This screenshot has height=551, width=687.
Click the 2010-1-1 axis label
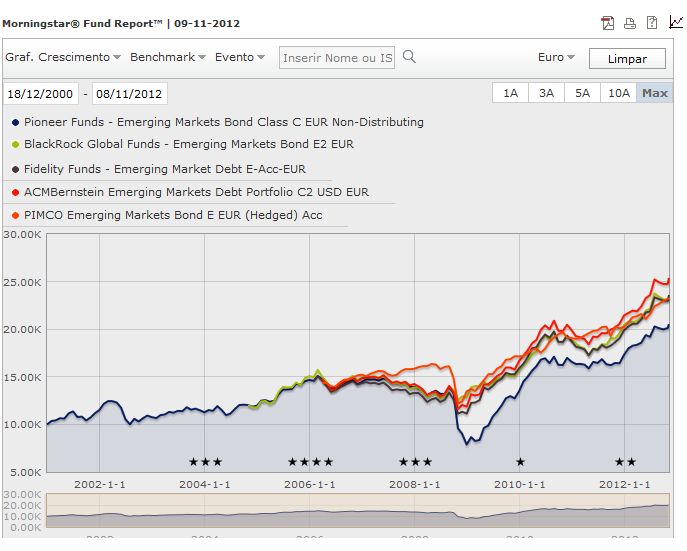tap(520, 484)
